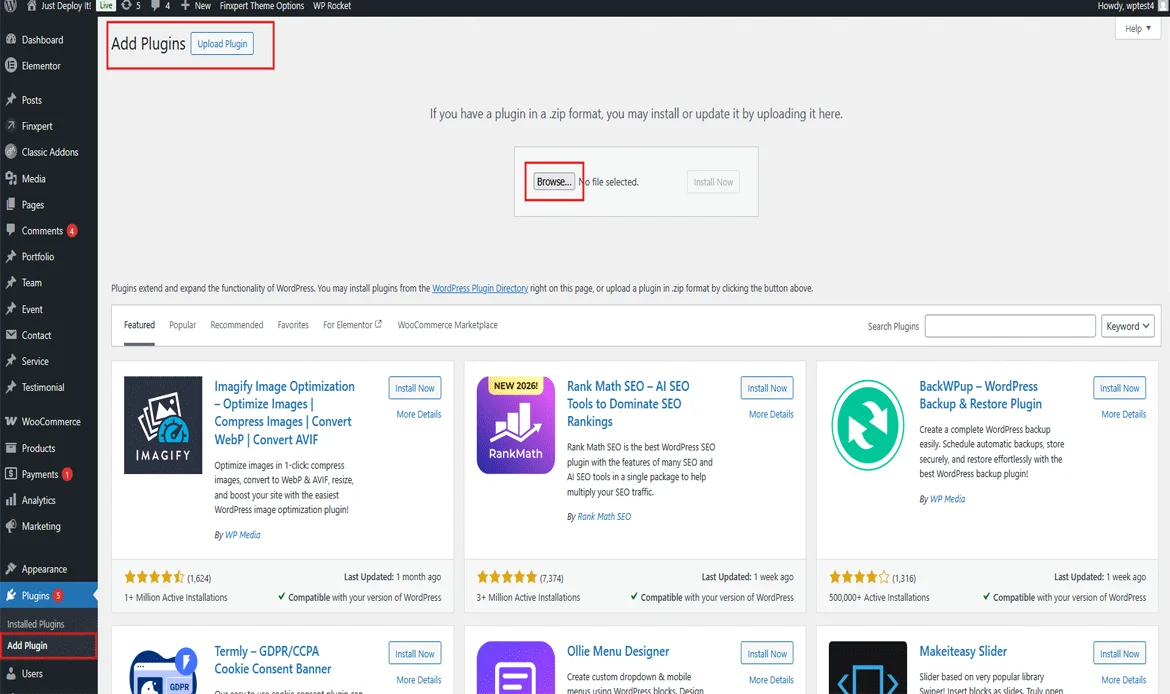The image size is (1170, 694).
Task: Click the Browse file button
Action: 554,181
